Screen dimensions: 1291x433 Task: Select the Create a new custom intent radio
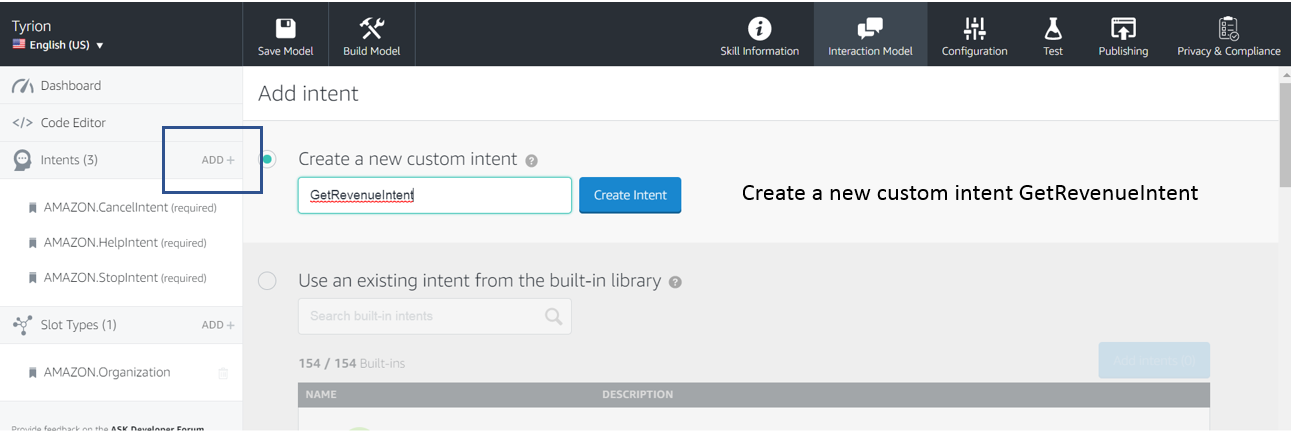(267, 159)
